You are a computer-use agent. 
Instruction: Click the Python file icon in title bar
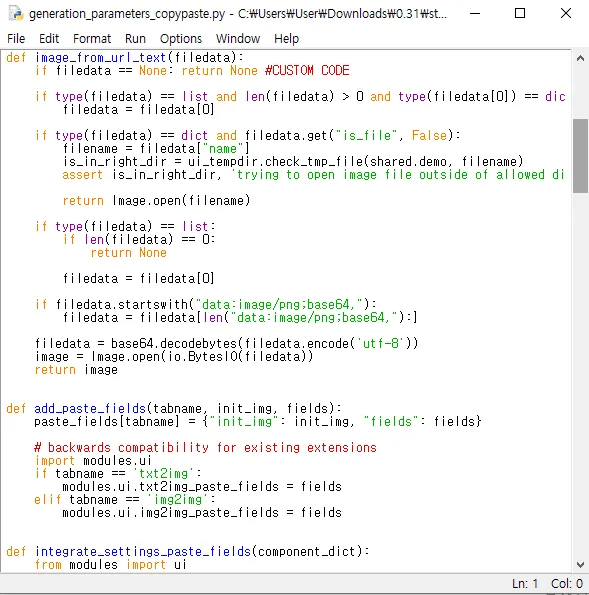(16, 14)
